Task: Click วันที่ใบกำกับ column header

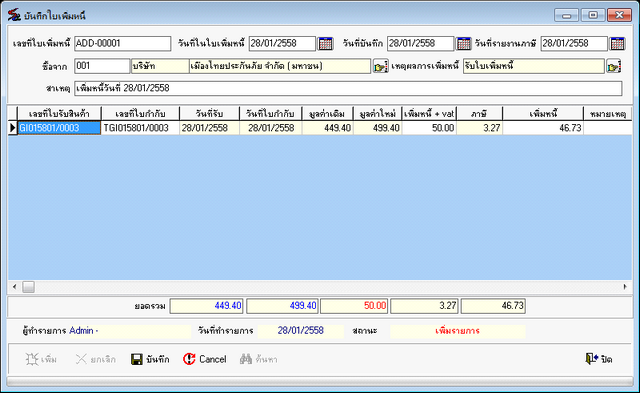Action: click(x=271, y=114)
